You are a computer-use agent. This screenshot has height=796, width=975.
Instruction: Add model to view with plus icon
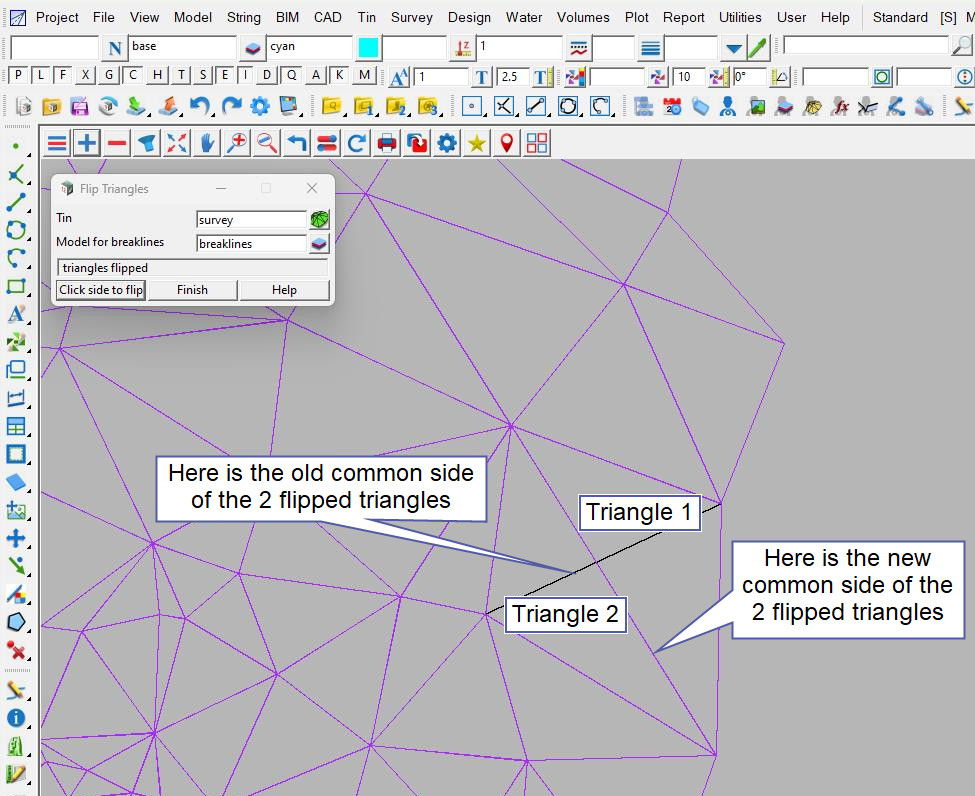click(87, 144)
